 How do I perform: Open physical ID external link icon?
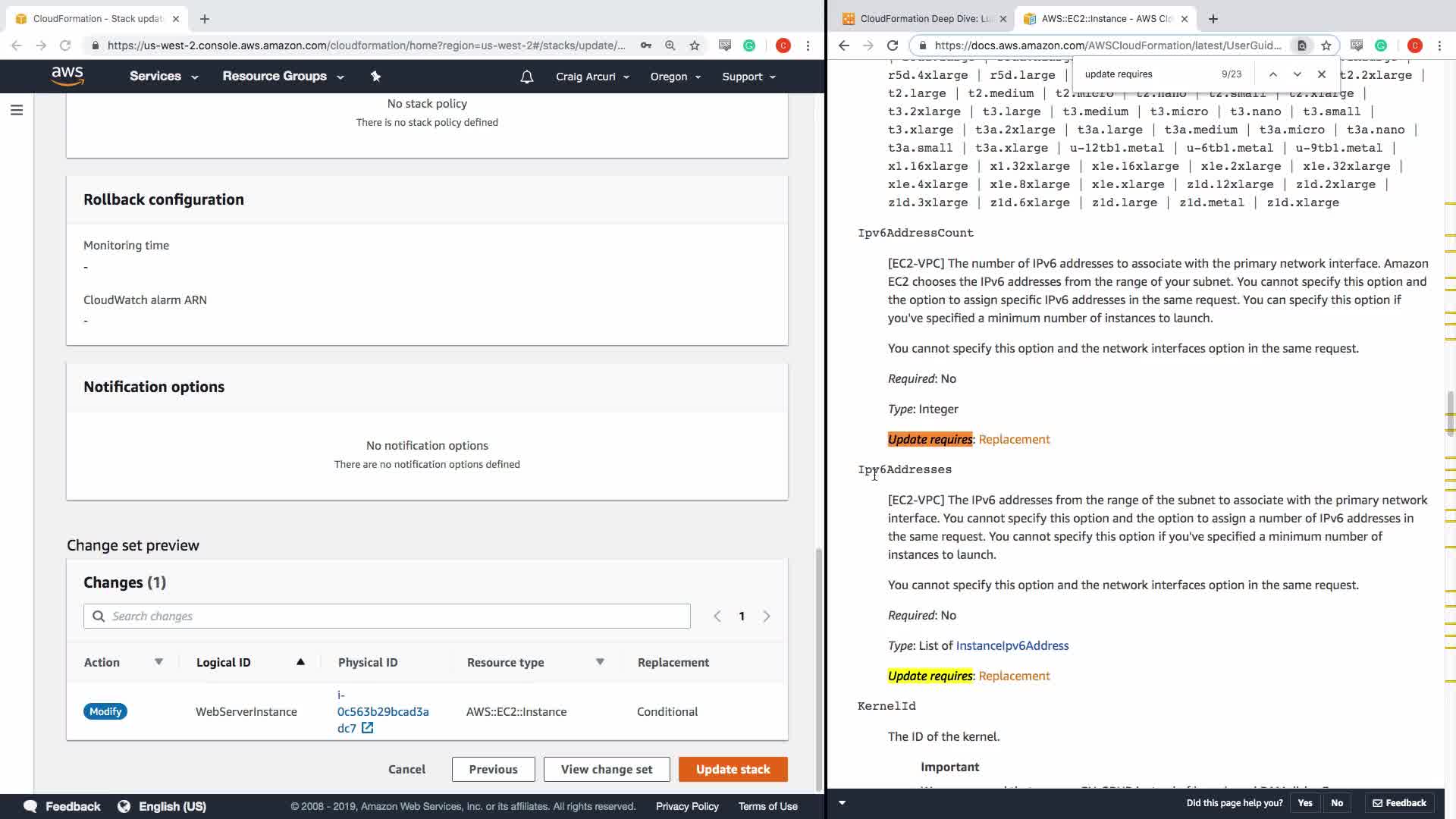pyautogui.click(x=368, y=728)
